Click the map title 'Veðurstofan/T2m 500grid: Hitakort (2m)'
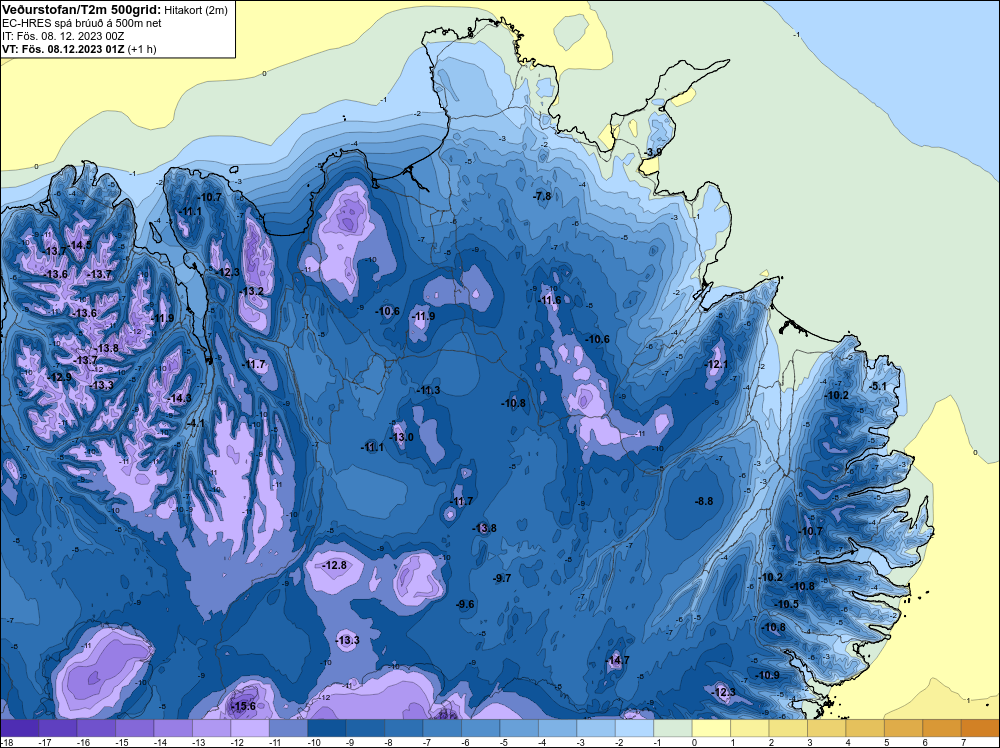1000x748 pixels. pos(114,10)
